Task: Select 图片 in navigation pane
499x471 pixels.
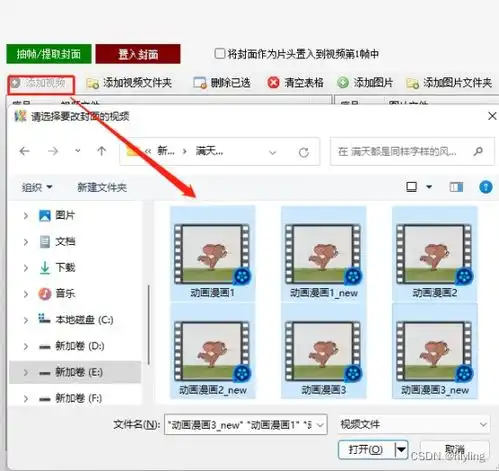Action: [x=65, y=215]
